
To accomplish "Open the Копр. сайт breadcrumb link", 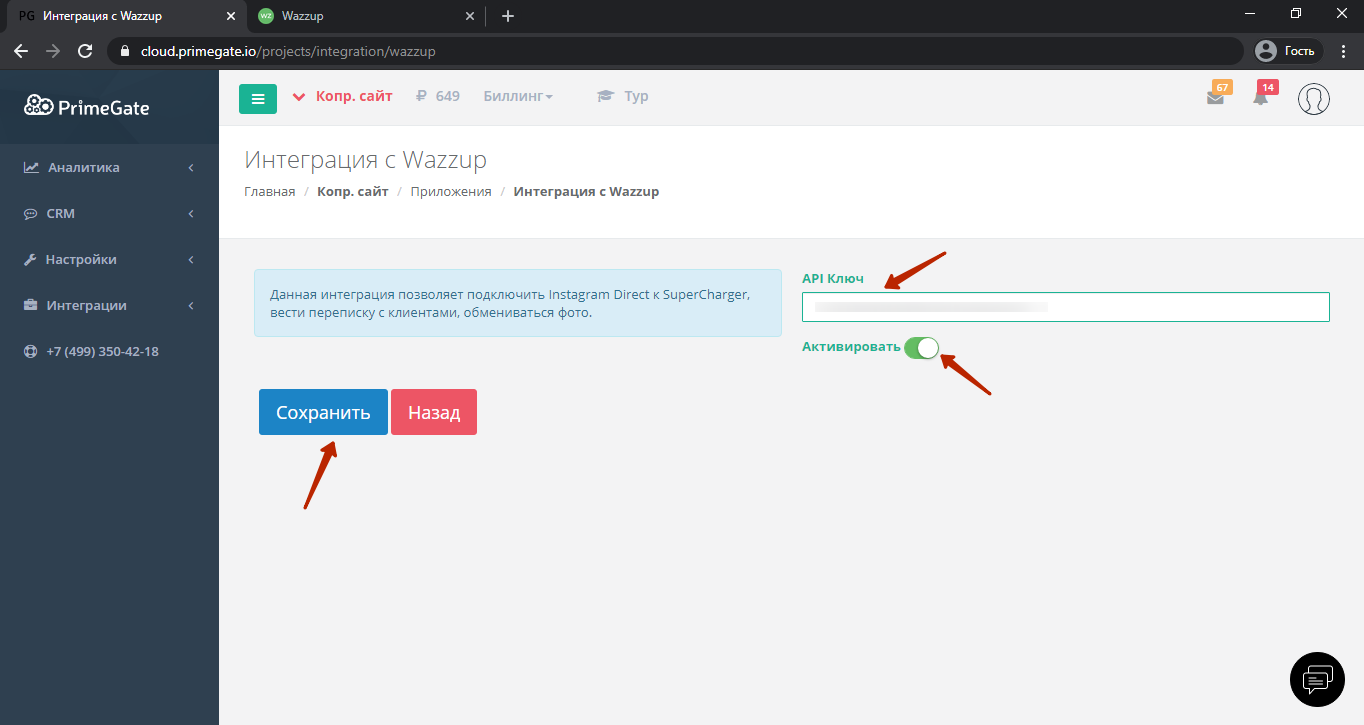I will pyautogui.click(x=353, y=191).
